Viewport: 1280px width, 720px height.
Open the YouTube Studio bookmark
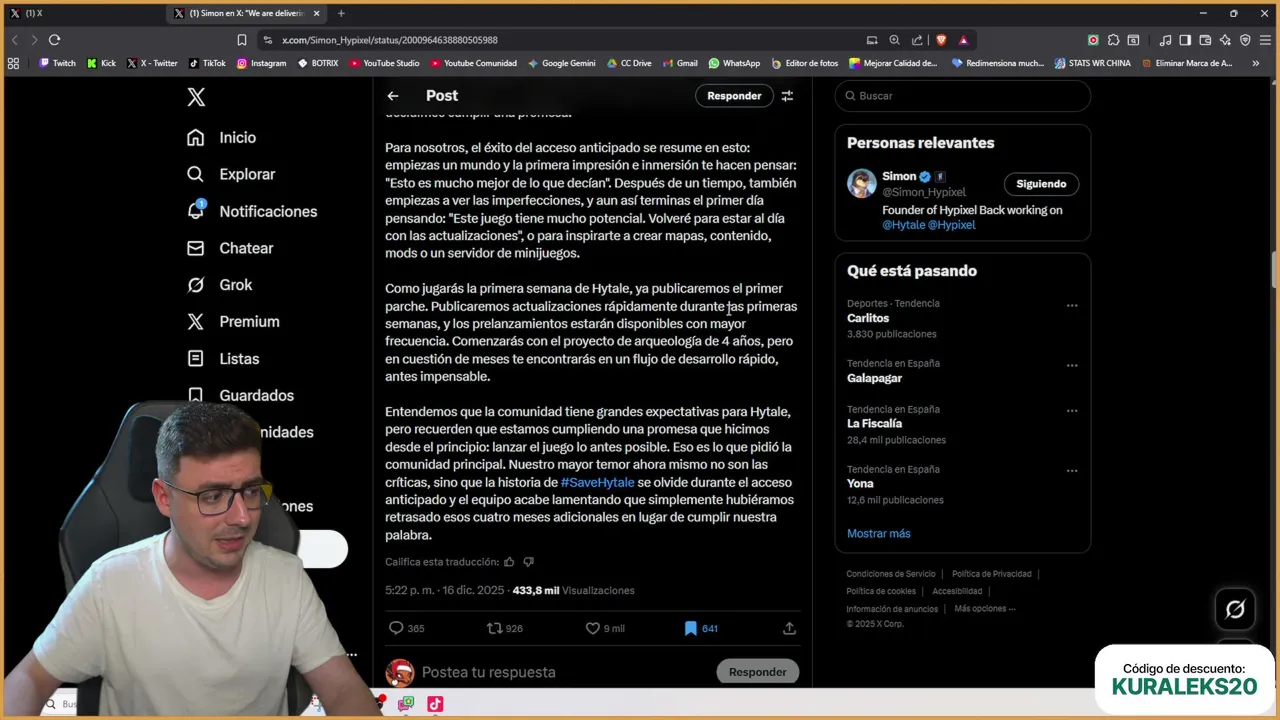(x=384, y=63)
